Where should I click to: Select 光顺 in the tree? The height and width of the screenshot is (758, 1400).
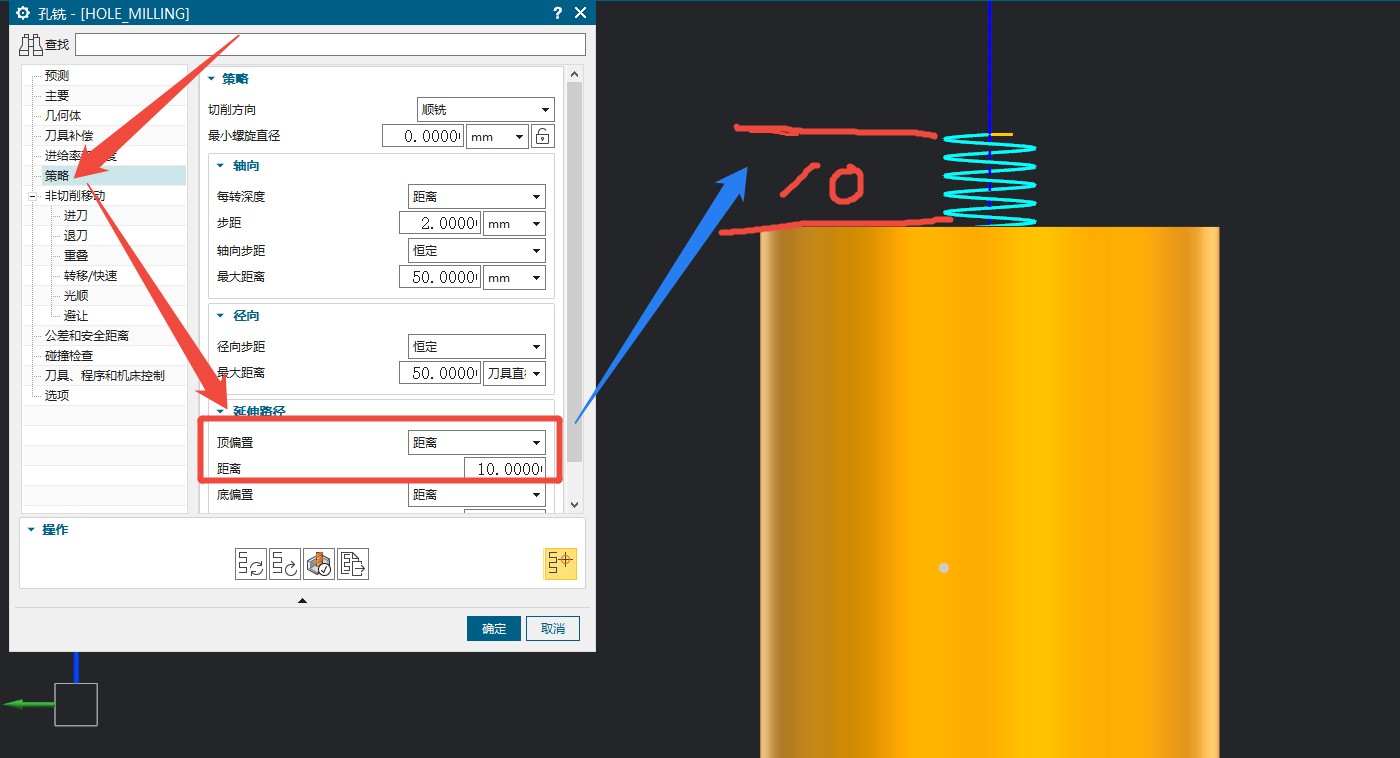pos(76,296)
